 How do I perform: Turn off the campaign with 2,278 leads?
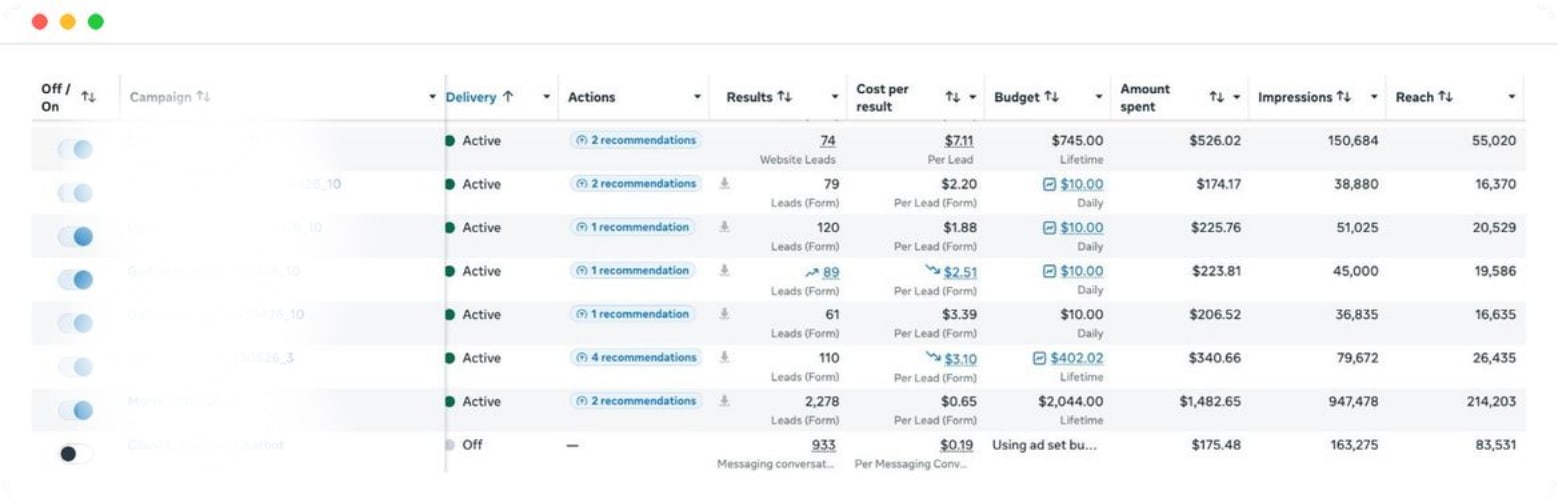click(76, 409)
